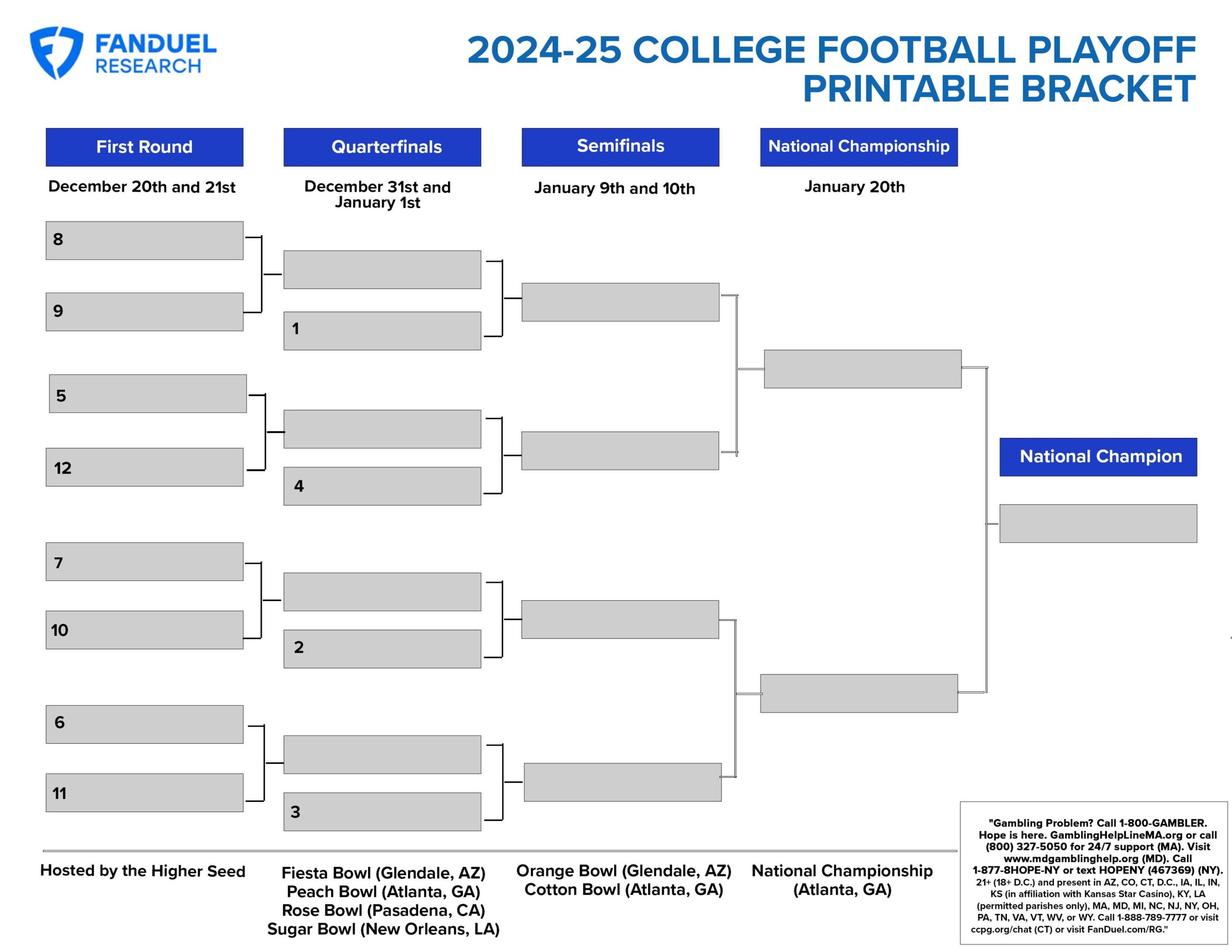Viewport: 1232px width, 952px height.
Task: Select the seed 3 quarterfinal box
Action: tap(382, 811)
